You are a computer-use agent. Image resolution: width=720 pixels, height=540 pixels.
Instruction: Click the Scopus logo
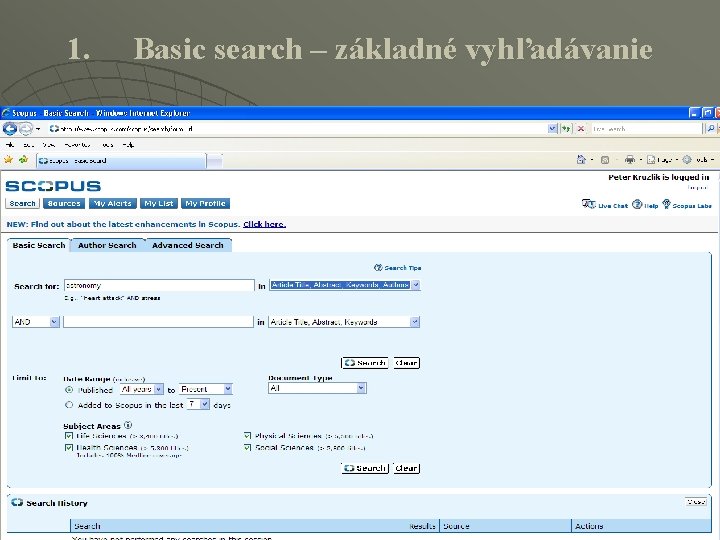(53, 186)
